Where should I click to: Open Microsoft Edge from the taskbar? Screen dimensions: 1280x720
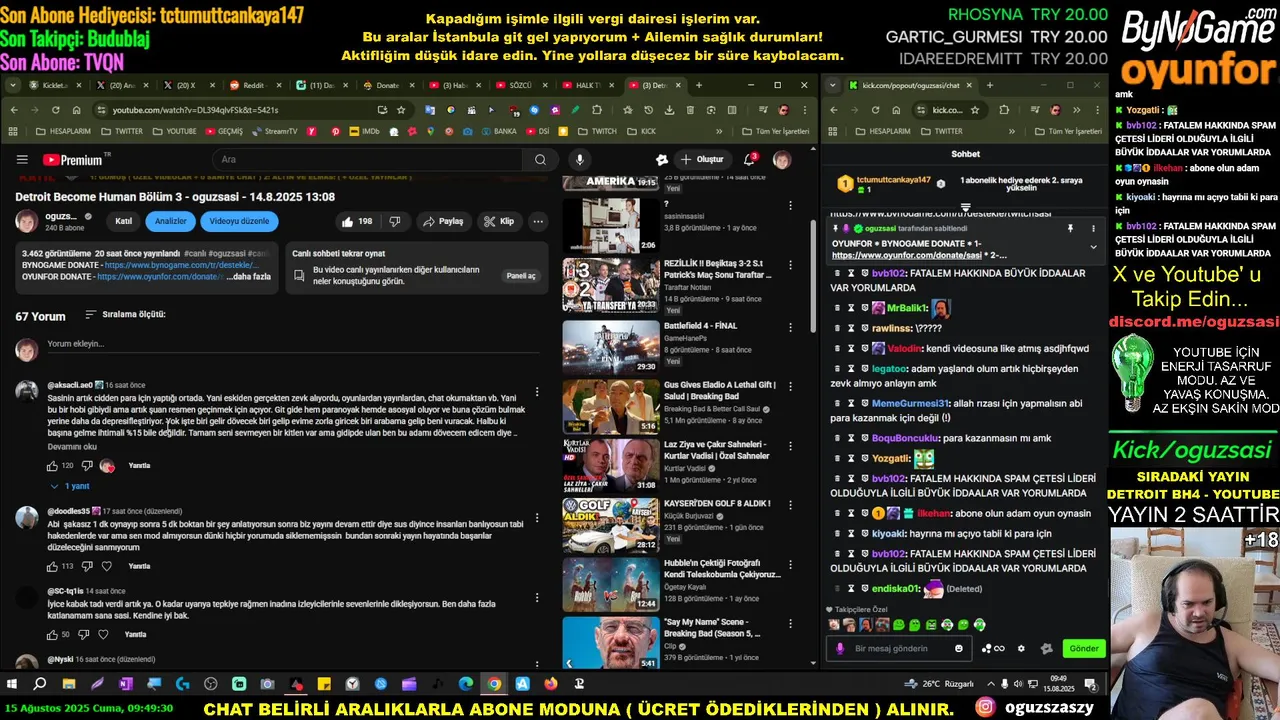click(466, 684)
